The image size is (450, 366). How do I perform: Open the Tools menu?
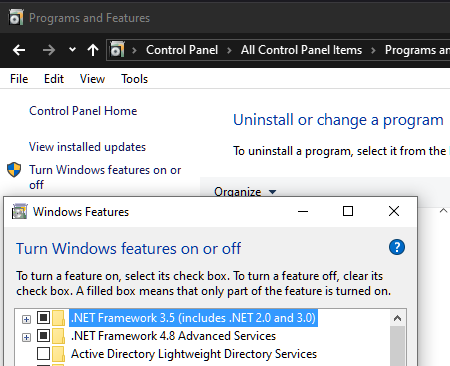point(134,79)
